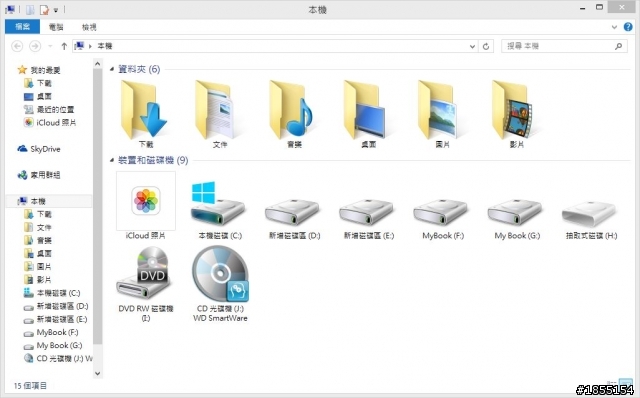Select the music folder under 本機 in sidebar

[44, 240]
